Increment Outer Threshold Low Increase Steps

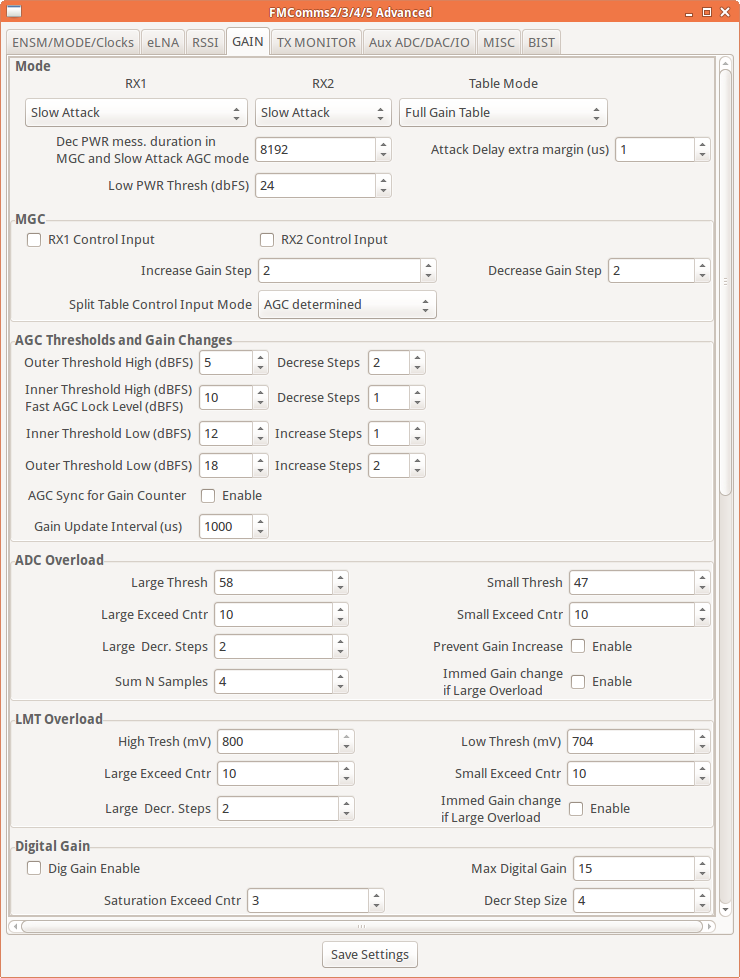pyautogui.click(x=417, y=460)
